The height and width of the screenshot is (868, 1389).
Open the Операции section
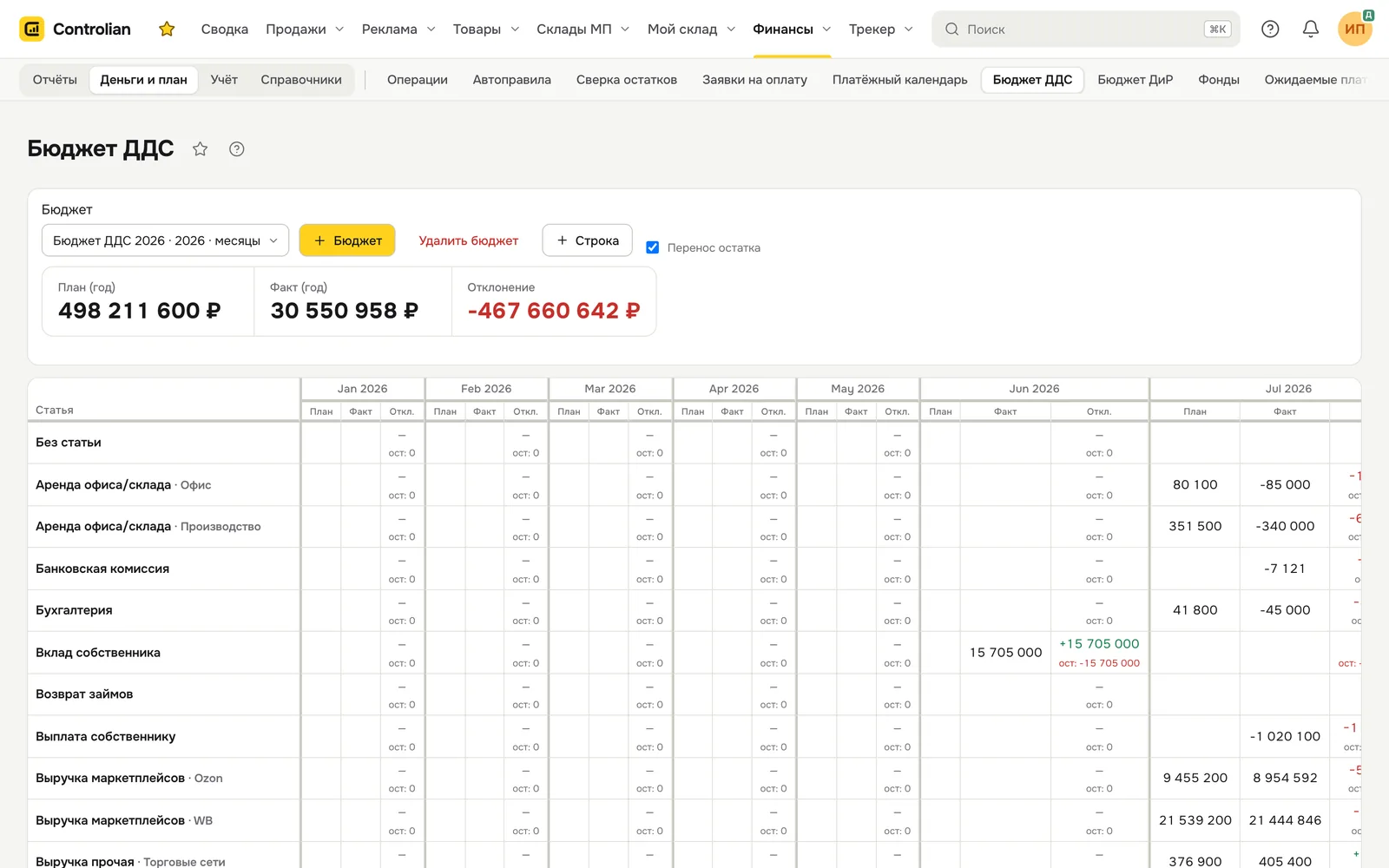pyautogui.click(x=418, y=80)
